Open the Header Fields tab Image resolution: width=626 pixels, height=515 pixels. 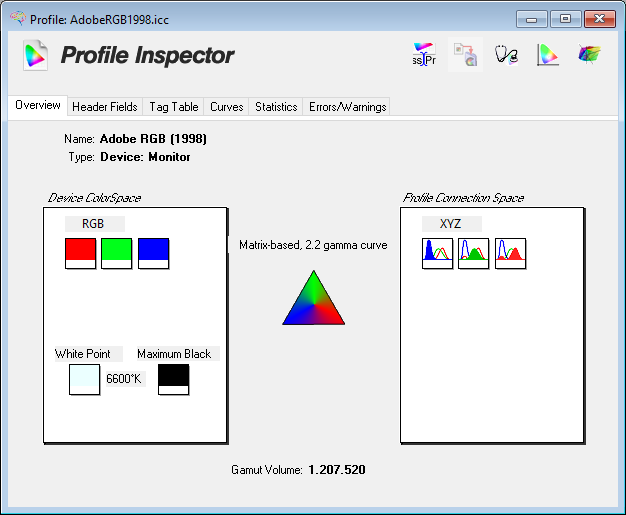(105, 107)
